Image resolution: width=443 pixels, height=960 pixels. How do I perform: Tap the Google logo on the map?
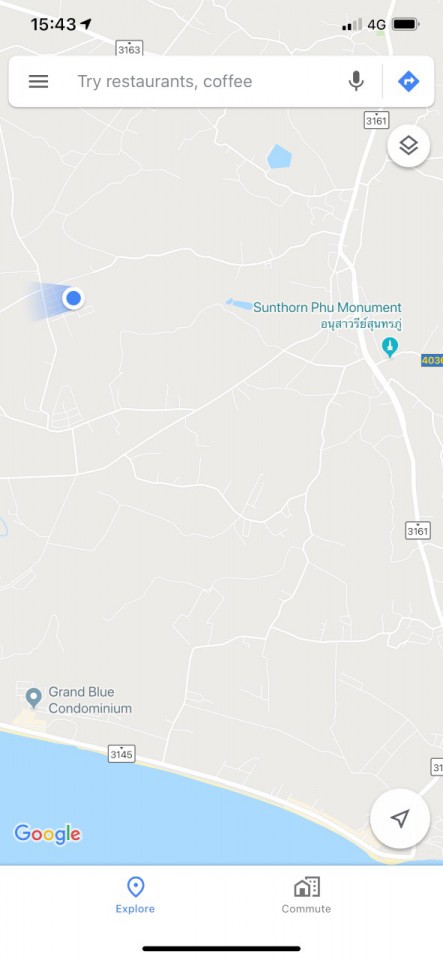[x=48, y=833]
